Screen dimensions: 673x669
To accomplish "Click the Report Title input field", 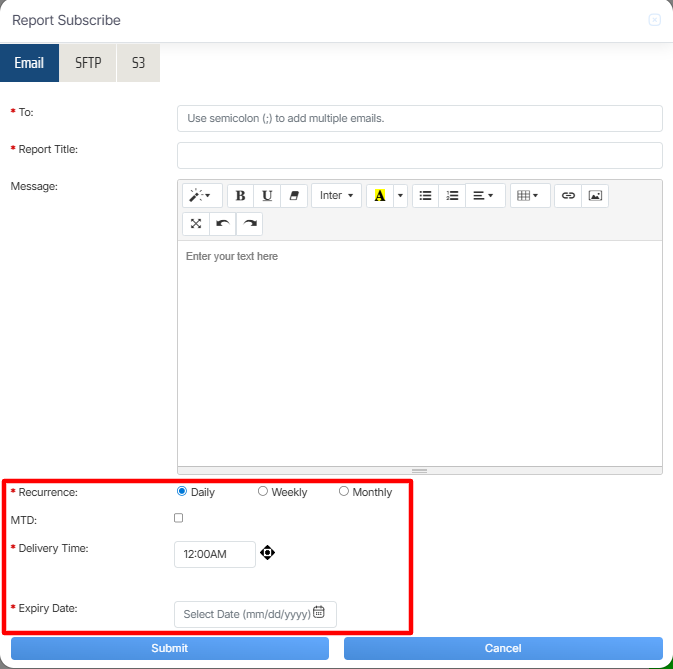I will (x=419, y=155).
